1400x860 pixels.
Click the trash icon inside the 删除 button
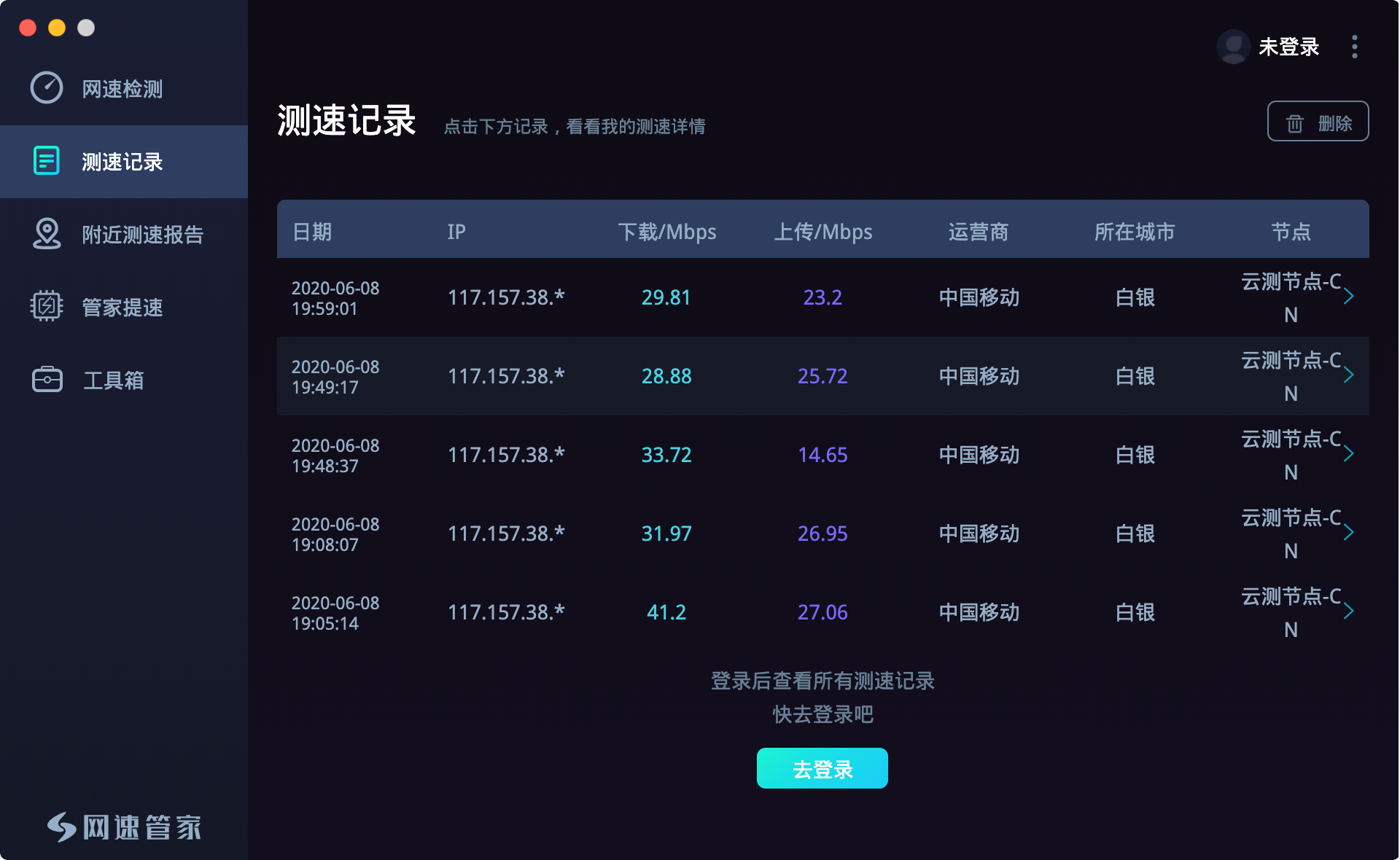click(x=1294, y=122)
